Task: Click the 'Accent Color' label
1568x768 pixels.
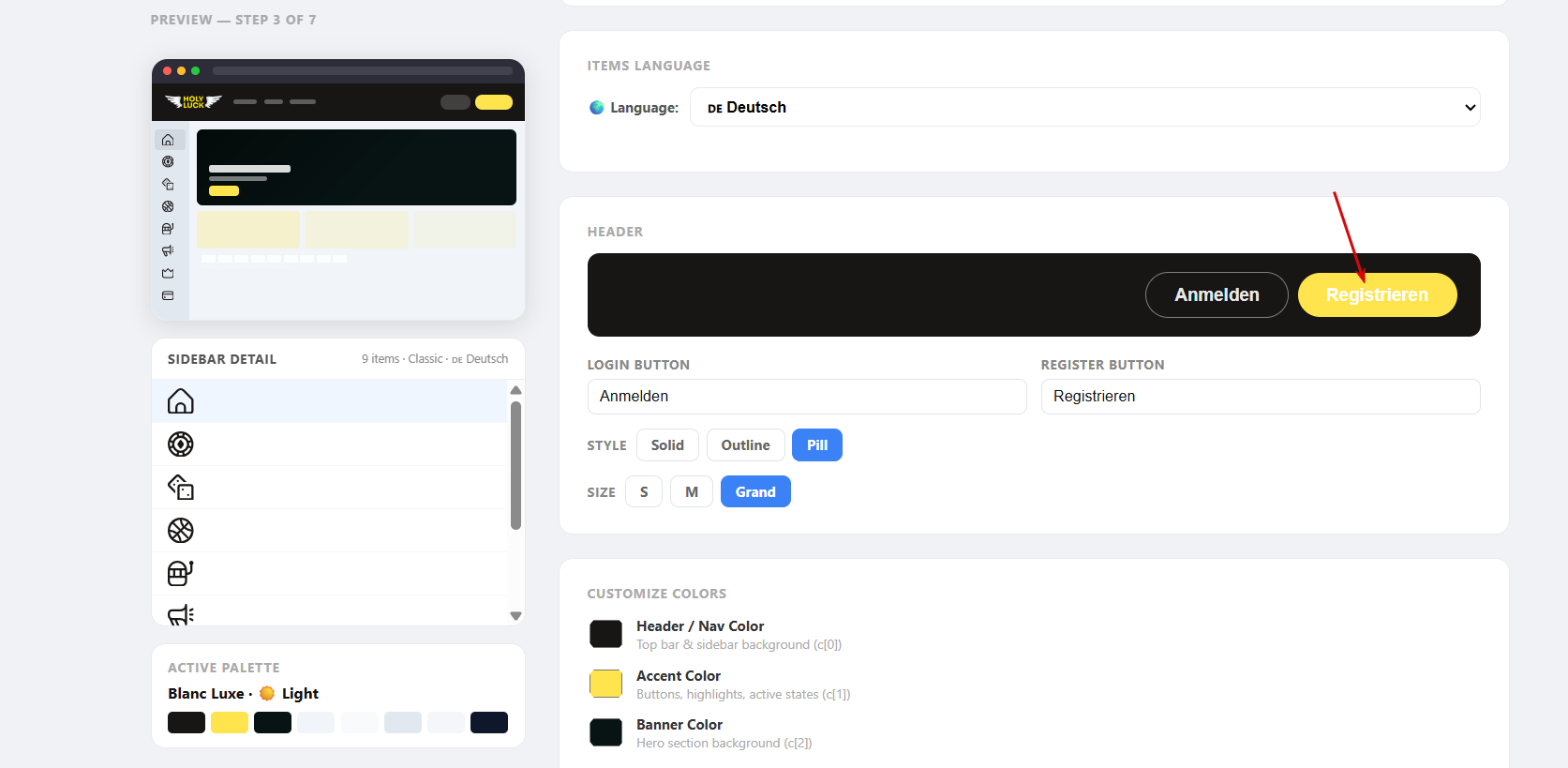Action: 679,676
